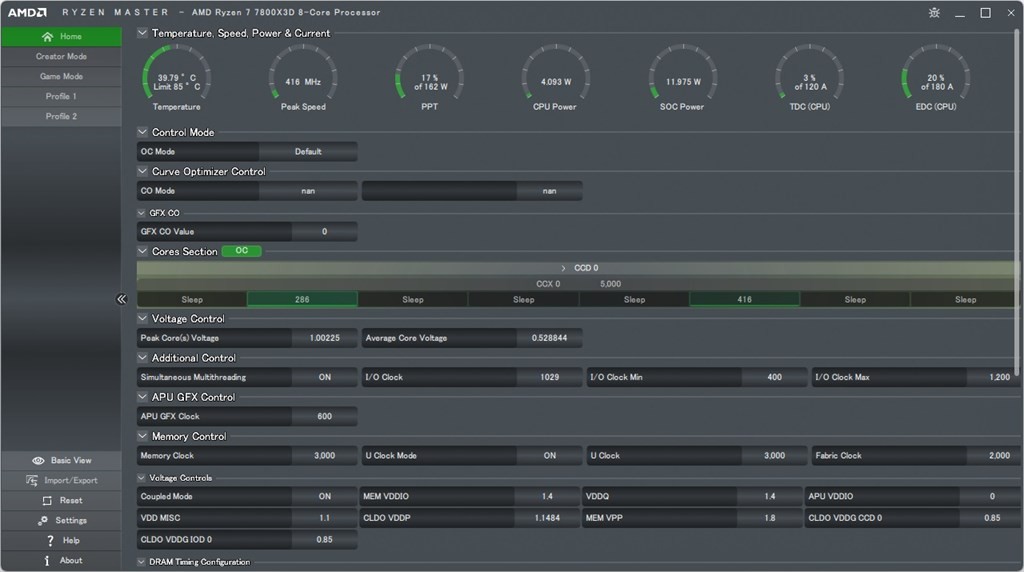Screen dimensions: 1024x572
Task: Collapse the Voltage Control section
Action: tap(143, 319)
